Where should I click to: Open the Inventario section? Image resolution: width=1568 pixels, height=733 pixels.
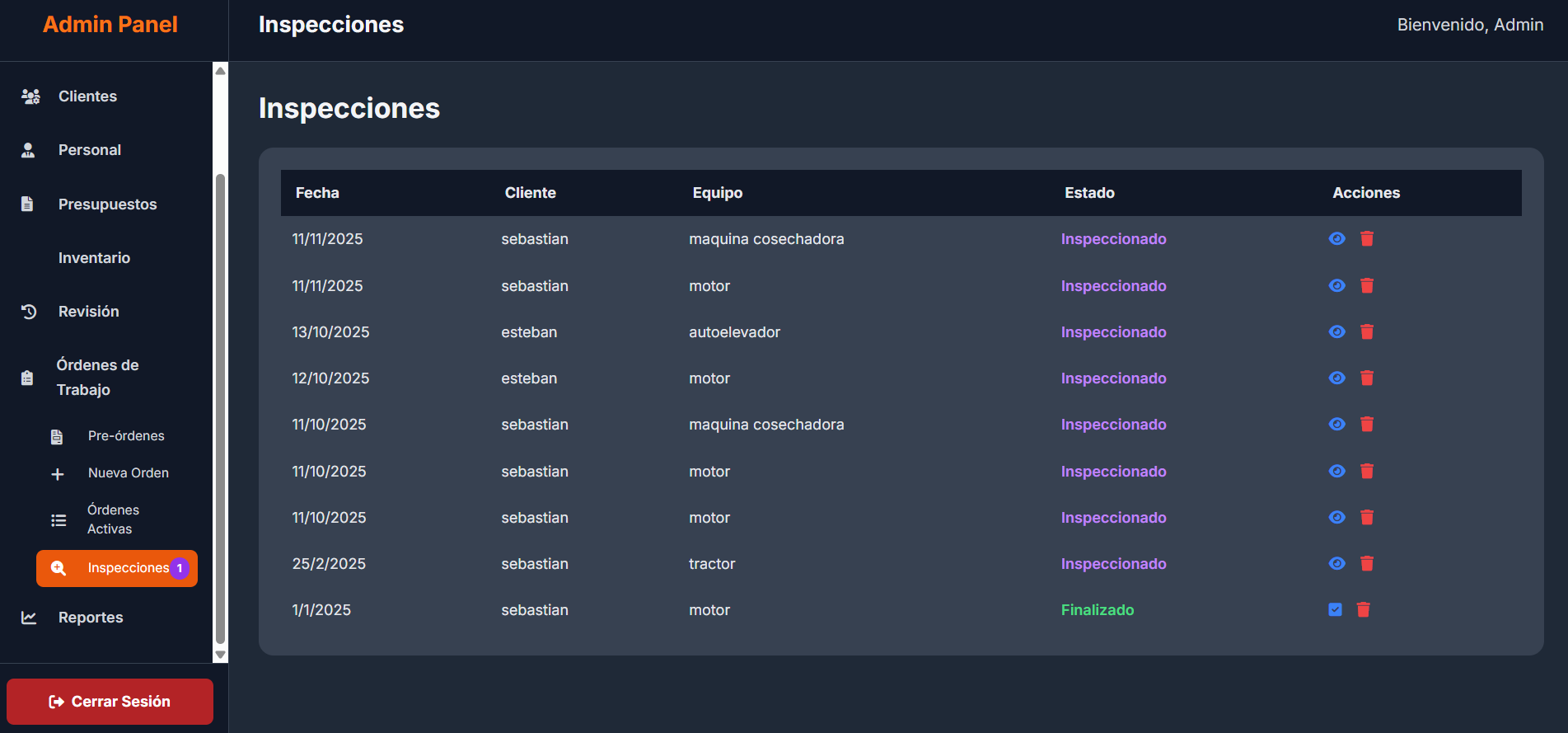tap(94, 258)
